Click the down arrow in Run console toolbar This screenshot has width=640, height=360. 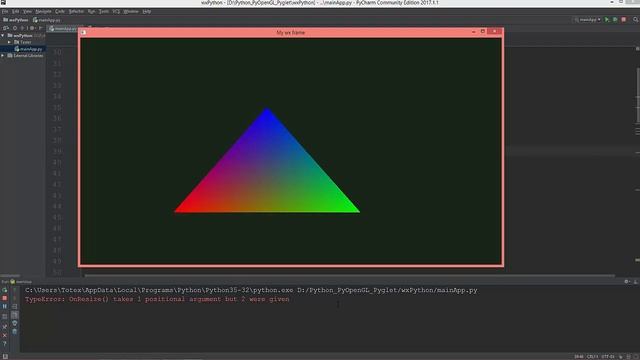[15, 298]
